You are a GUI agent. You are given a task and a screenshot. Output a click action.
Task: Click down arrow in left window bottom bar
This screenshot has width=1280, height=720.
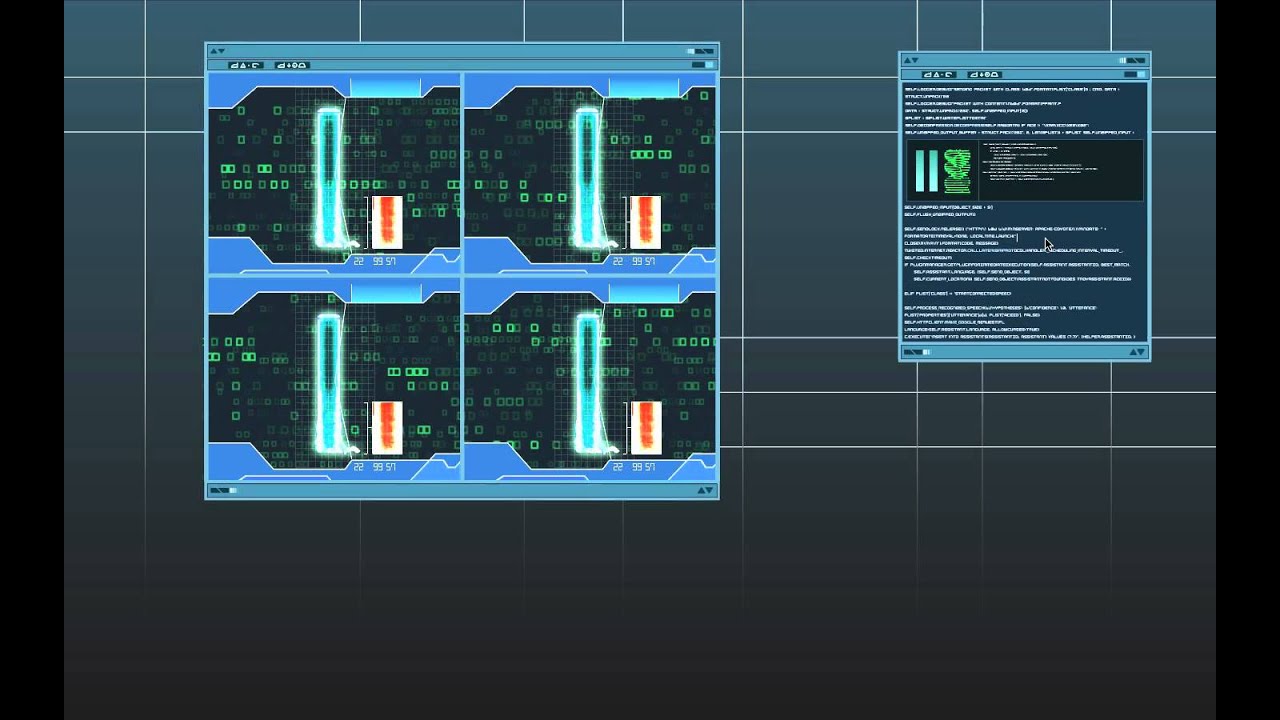pos(711,490)
